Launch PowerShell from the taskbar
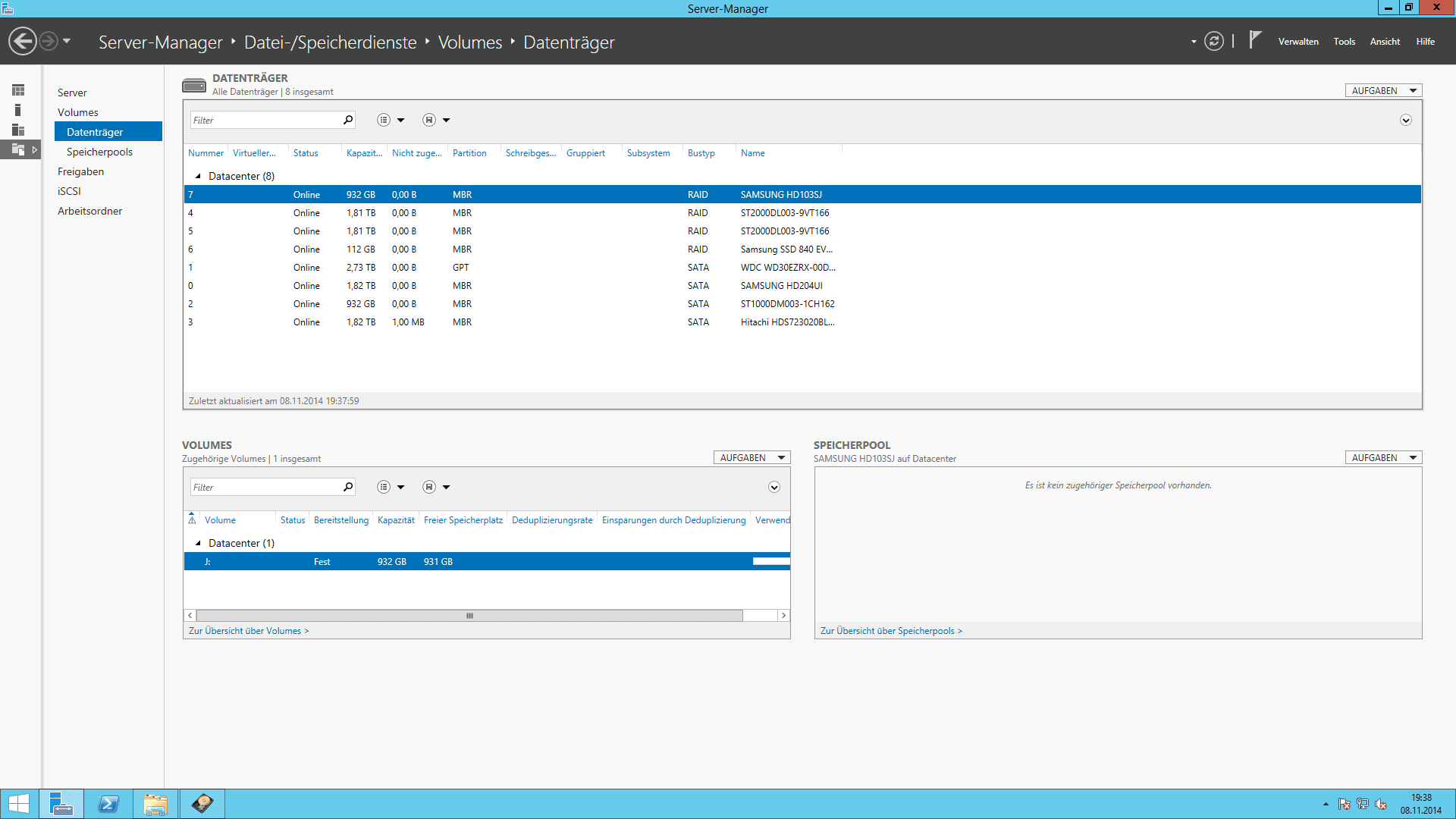This screenshot has height=819, width=1456. click(108, 804)
